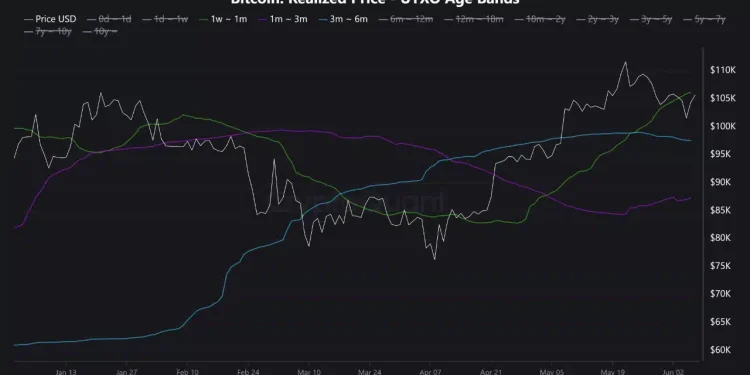Enable the 5y ~ 7y legend entry

[705, 19]
